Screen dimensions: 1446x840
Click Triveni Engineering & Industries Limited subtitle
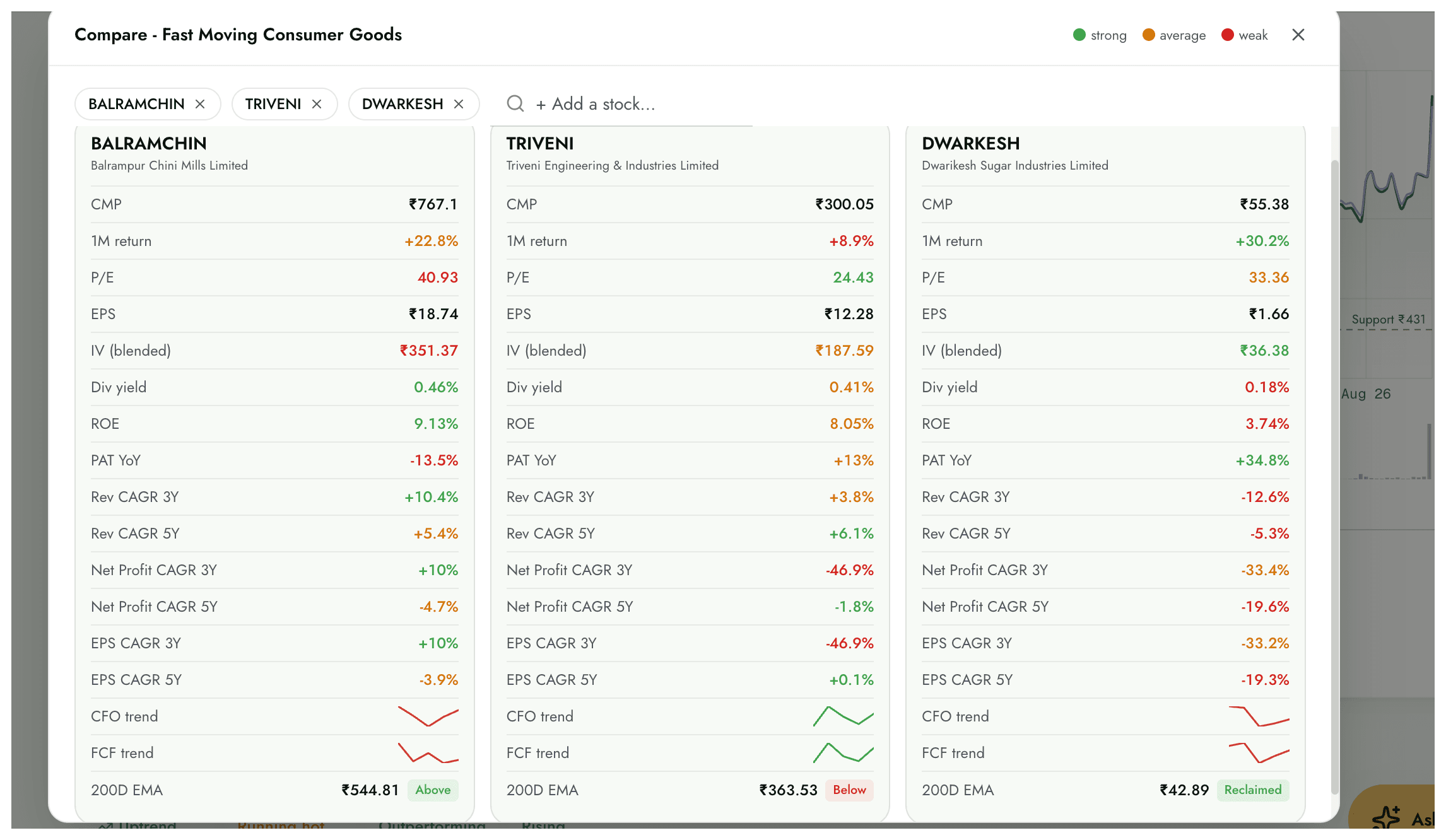613,165
